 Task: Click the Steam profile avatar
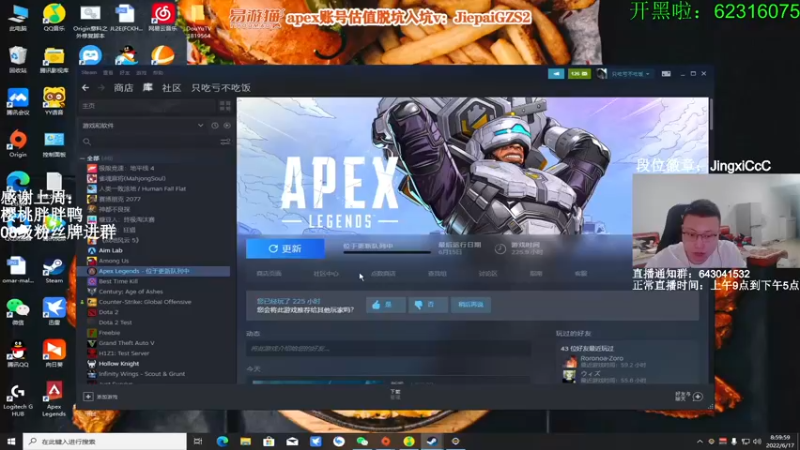602,74
